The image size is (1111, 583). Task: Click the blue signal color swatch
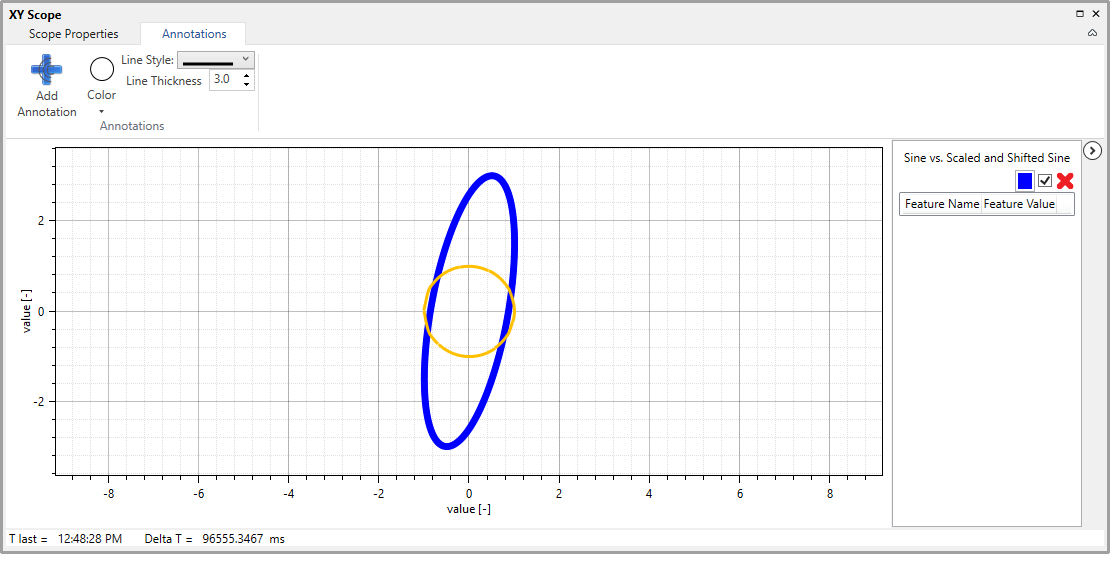(x=1025, y=181)
